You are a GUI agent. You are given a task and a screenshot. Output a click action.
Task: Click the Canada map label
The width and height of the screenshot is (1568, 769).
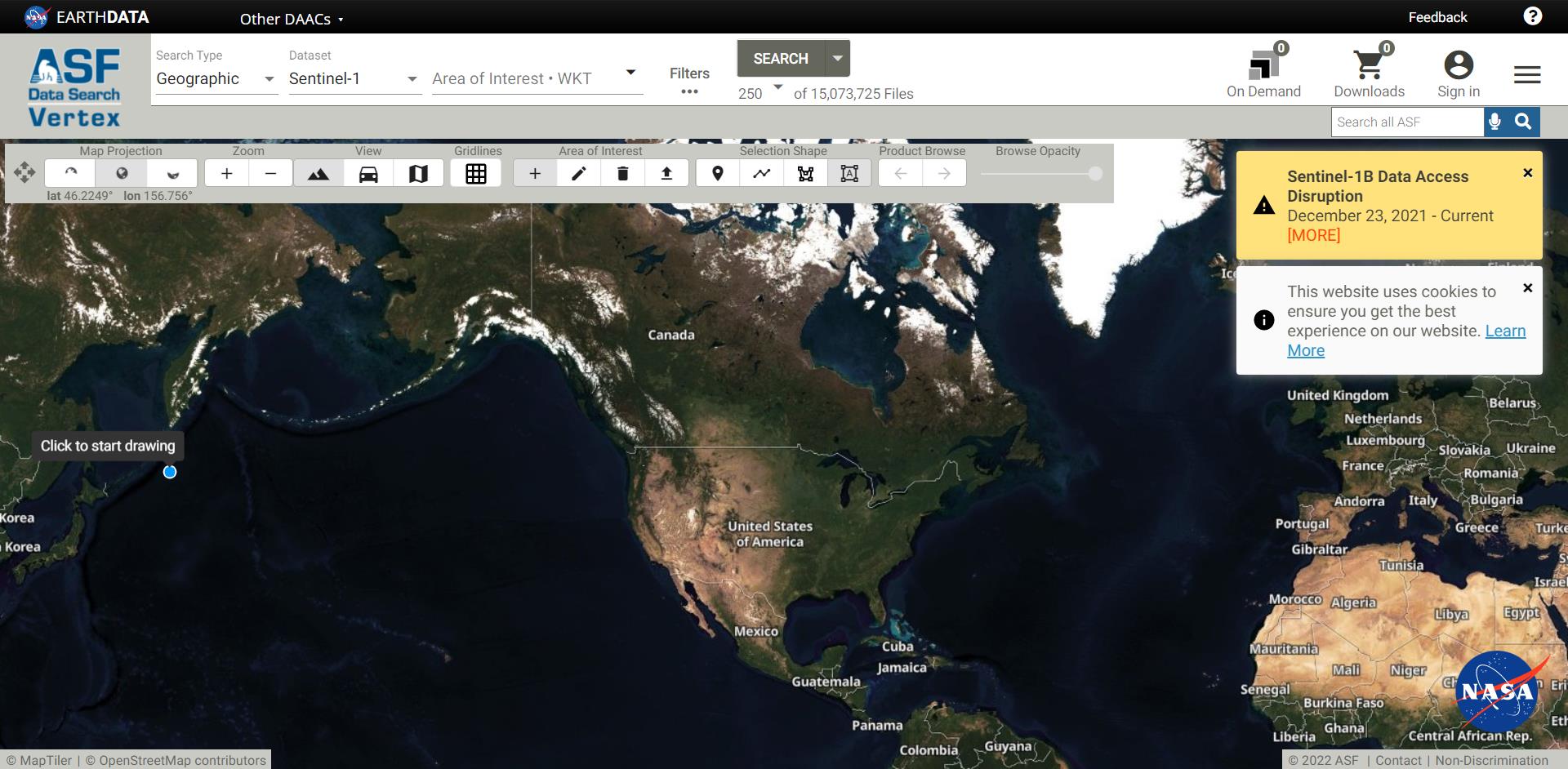pos(671,335)
